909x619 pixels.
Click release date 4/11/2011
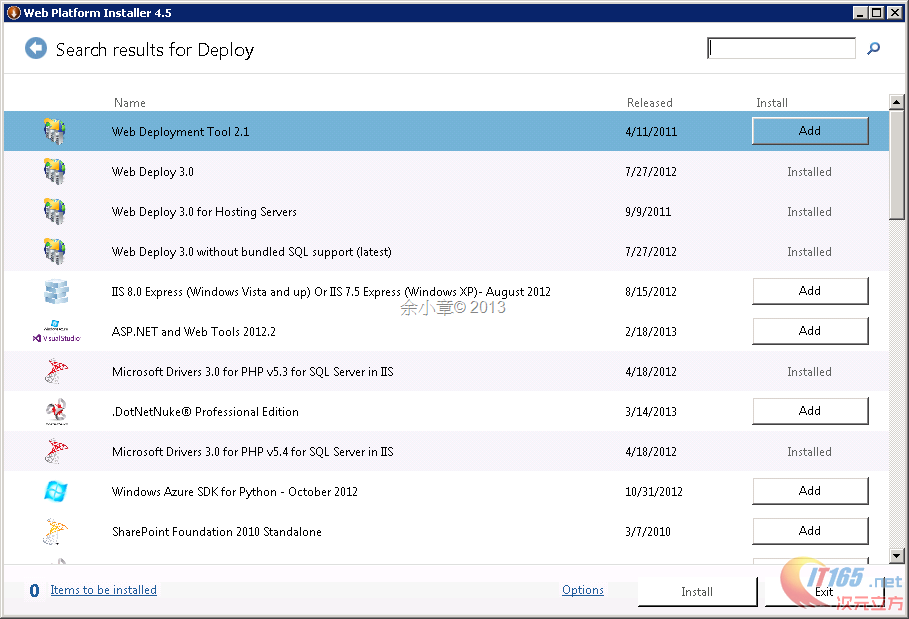651,132
